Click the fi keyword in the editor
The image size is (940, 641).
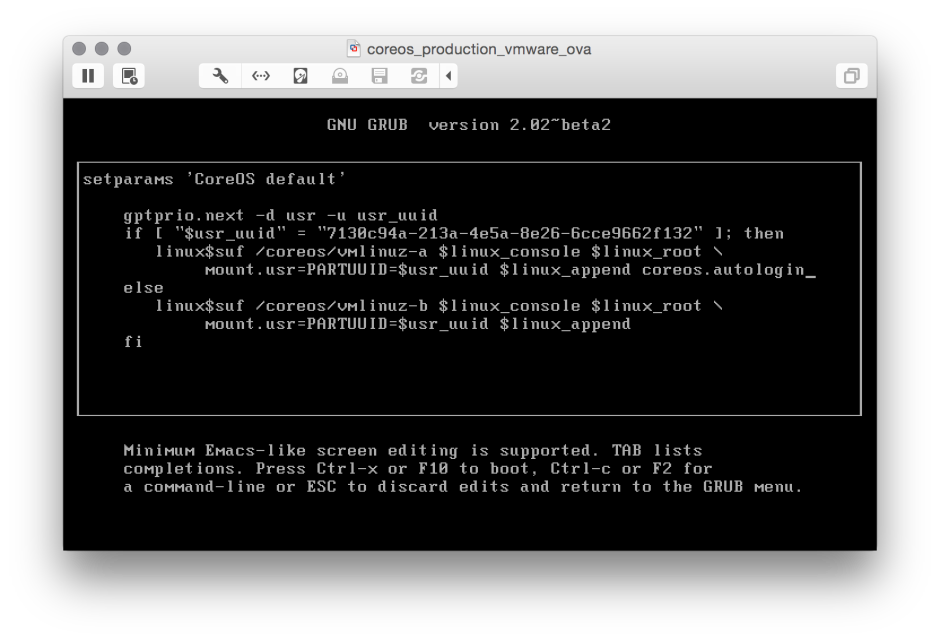point(131,341)
